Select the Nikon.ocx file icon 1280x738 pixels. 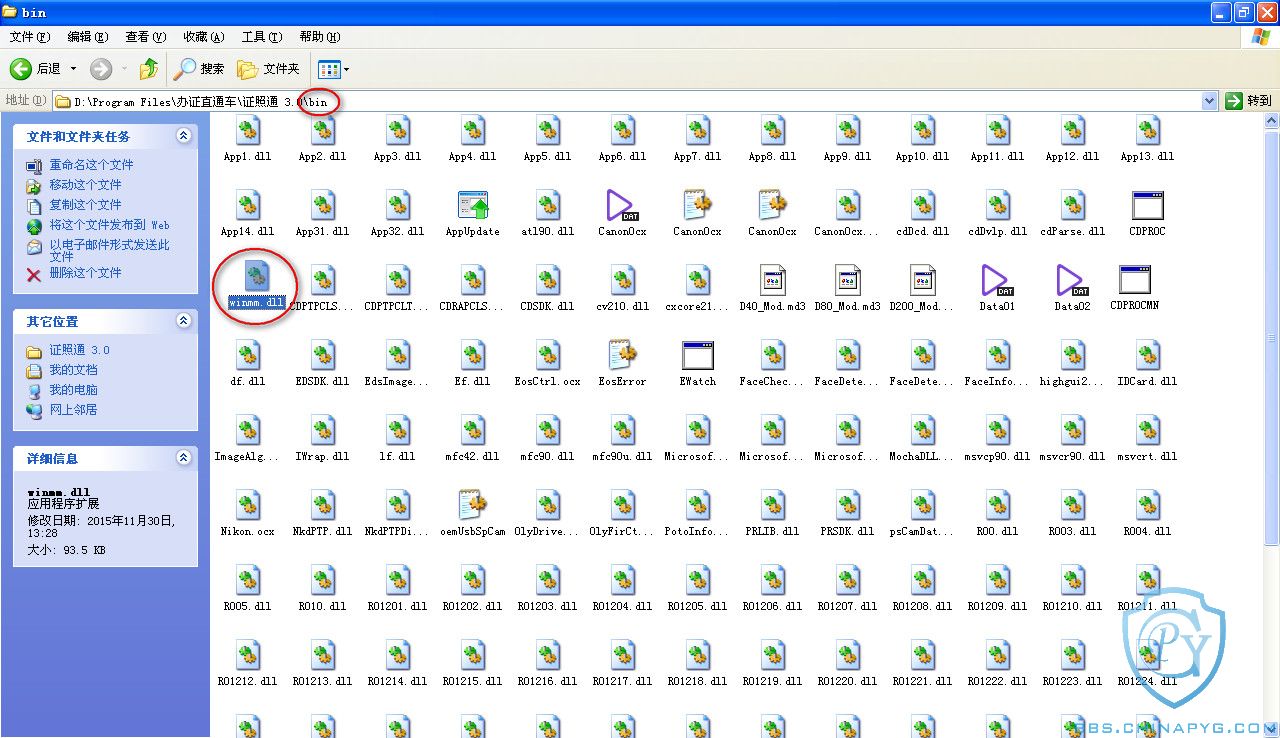[248, 505]
